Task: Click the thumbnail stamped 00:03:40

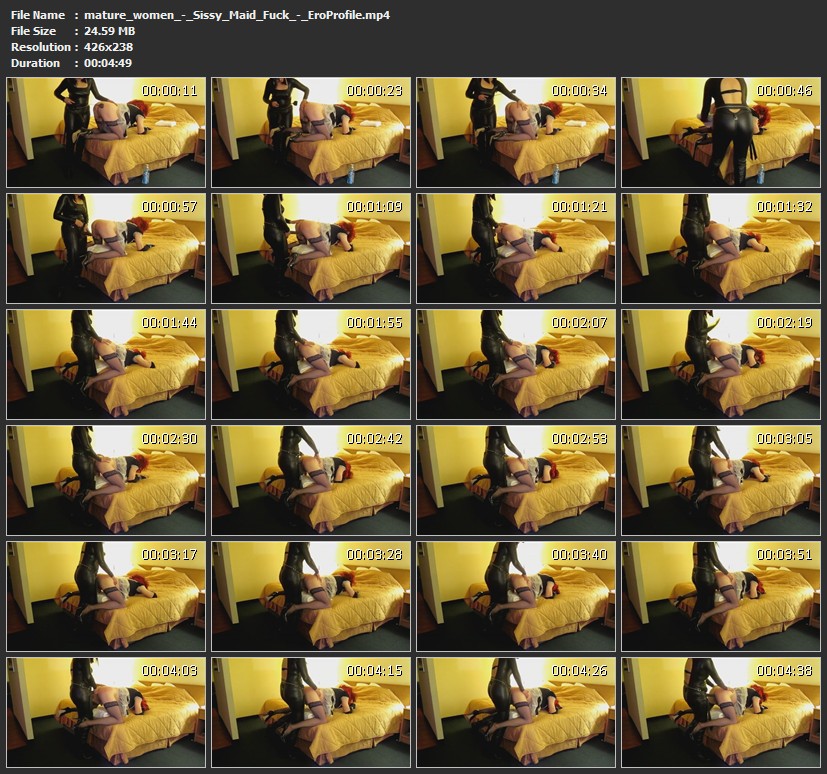Action: click(516, 596)
